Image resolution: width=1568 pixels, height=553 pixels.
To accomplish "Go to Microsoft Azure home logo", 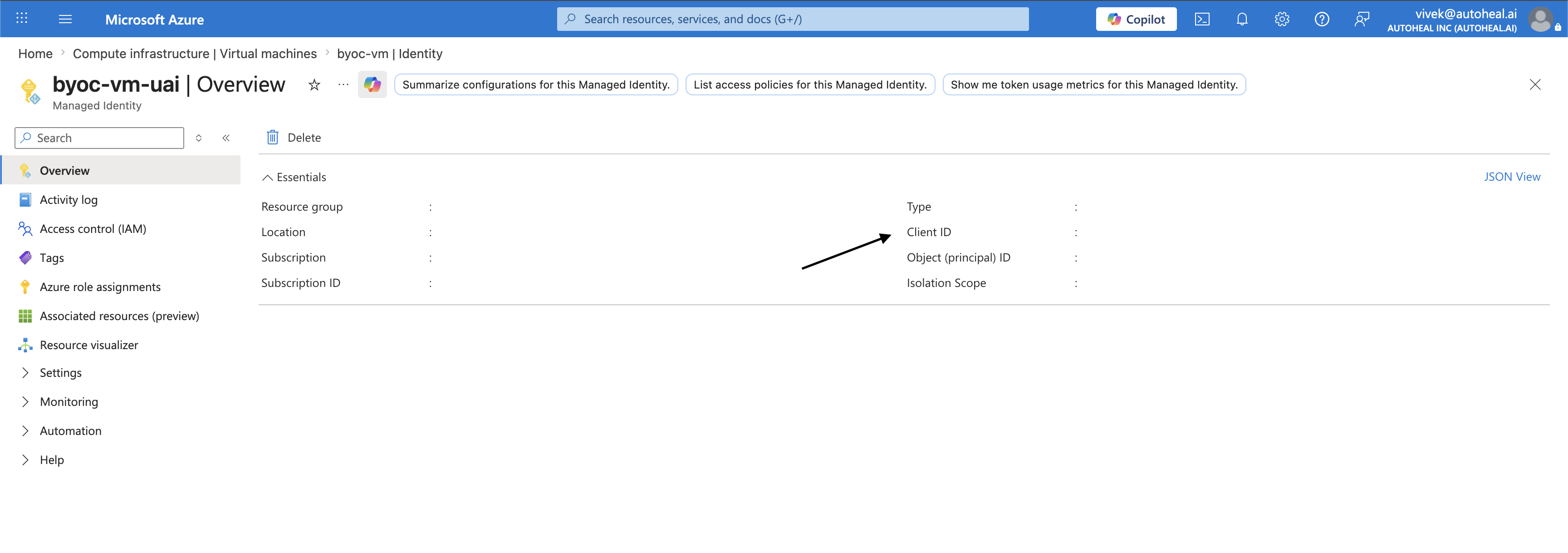I will [x=154, y=20].
